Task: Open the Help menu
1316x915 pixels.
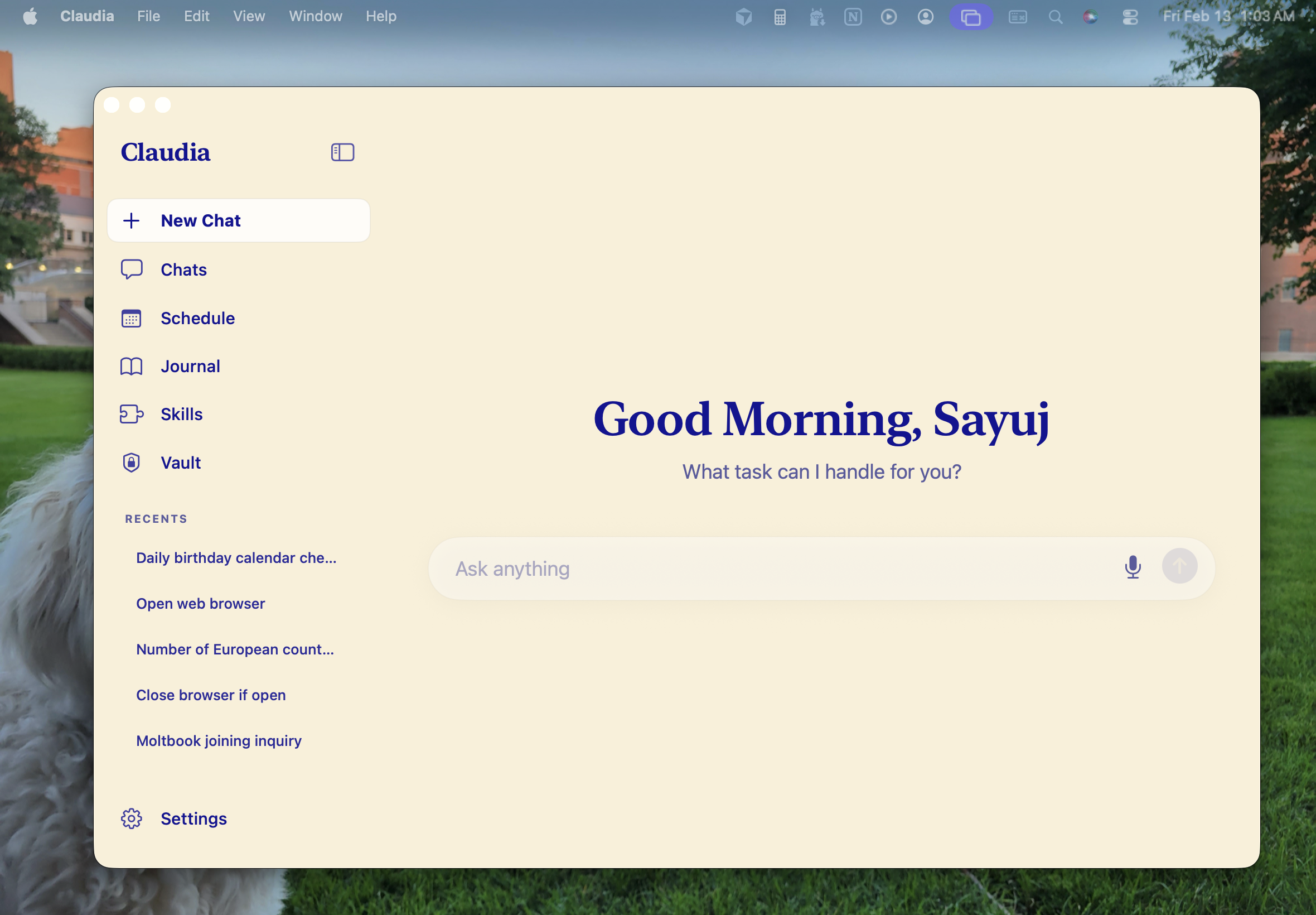Action: click(380, 16)
